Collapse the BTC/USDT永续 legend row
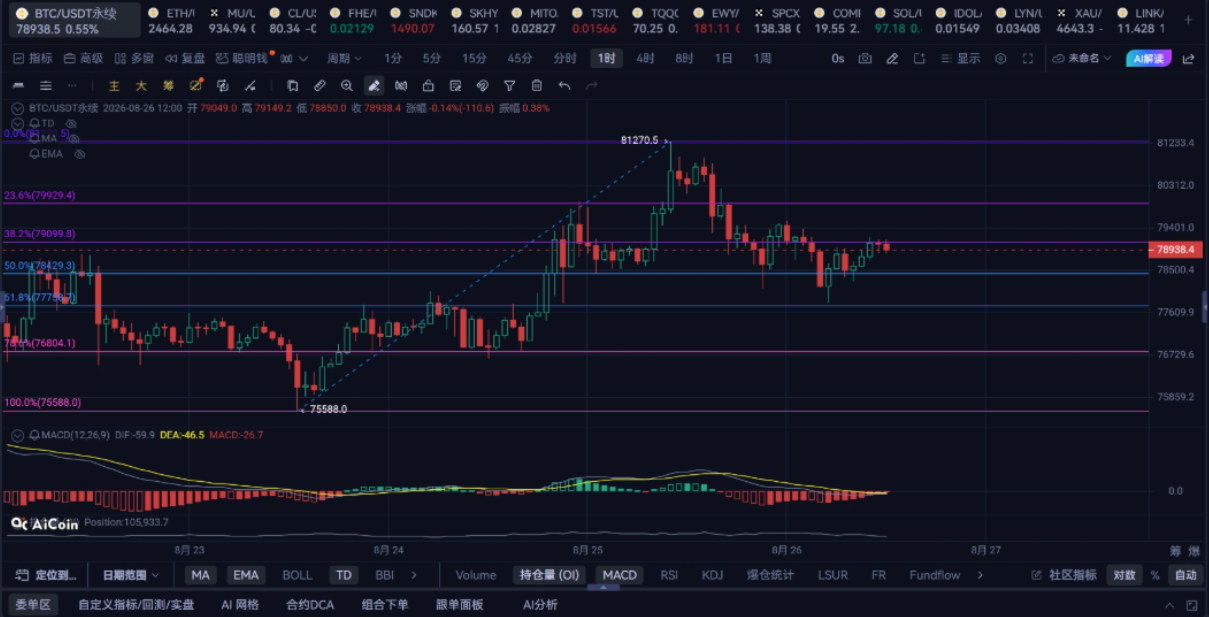The image size is (1209, 617). pyautogui.click(x=17, y=107)
